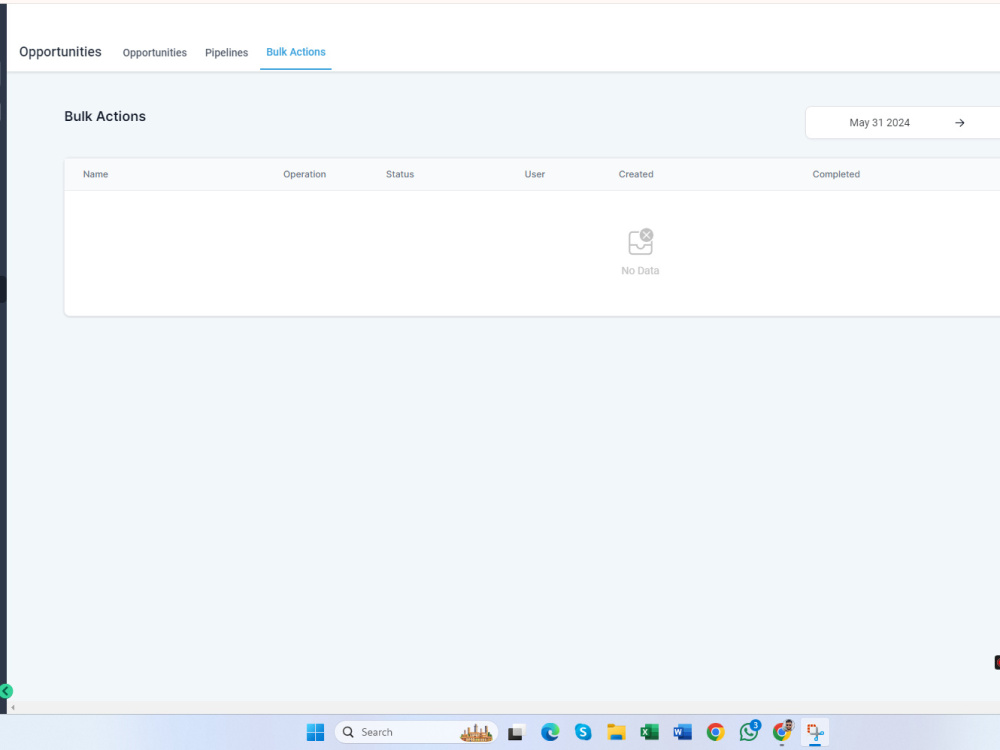Open Excel from the taskbar
The image size is (1000, 750).
(649, 732)
